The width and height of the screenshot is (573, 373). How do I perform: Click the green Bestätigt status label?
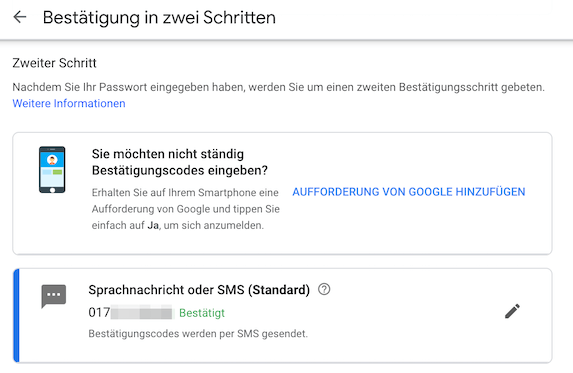tap(202, 313)
